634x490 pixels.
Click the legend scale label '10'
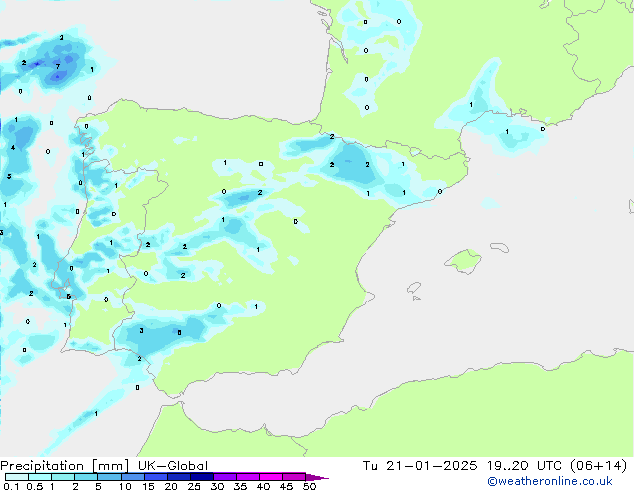(x=125, y=486)
